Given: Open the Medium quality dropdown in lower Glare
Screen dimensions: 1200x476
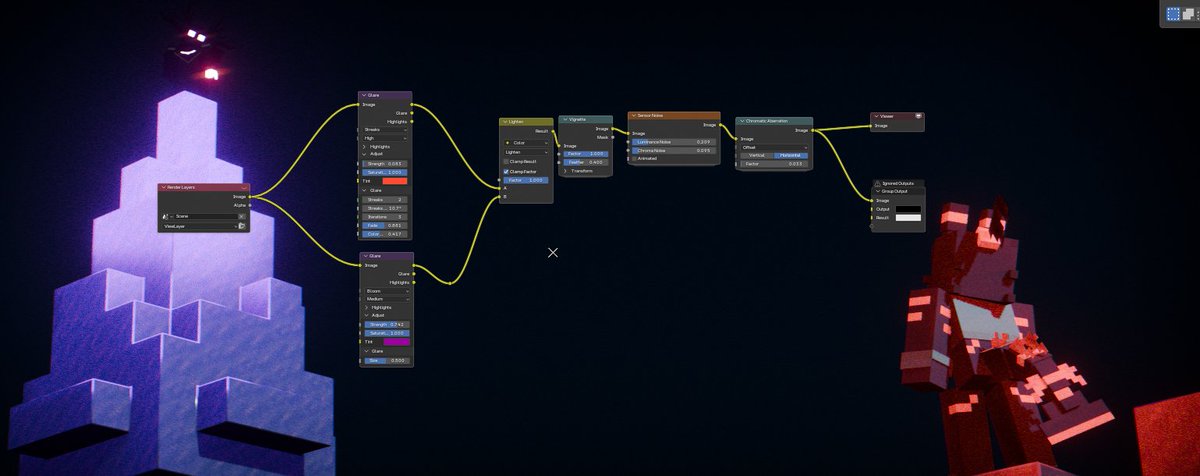Looking at the screenshot, I should pos(385,299).
